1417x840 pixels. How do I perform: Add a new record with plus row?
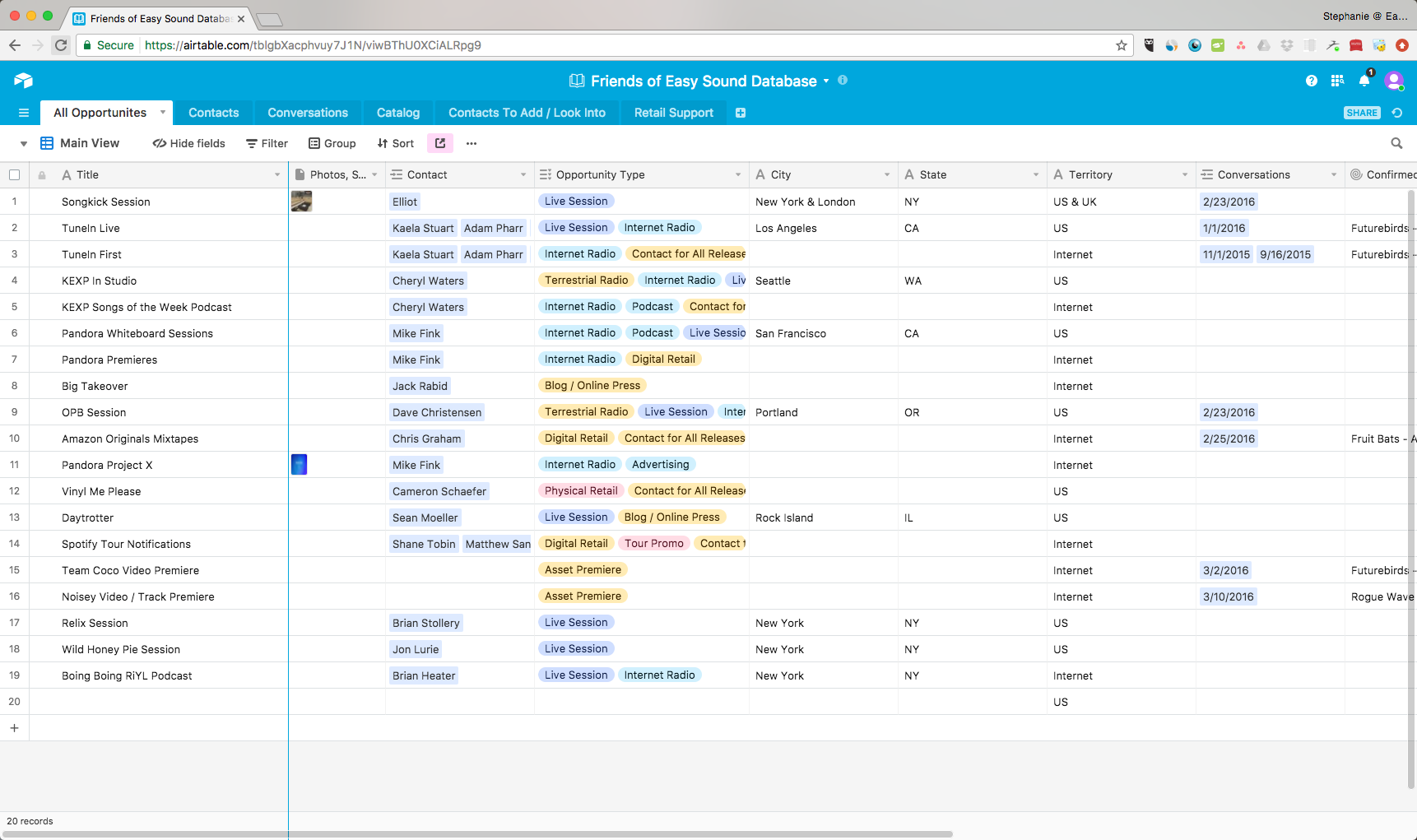point(14,728)
